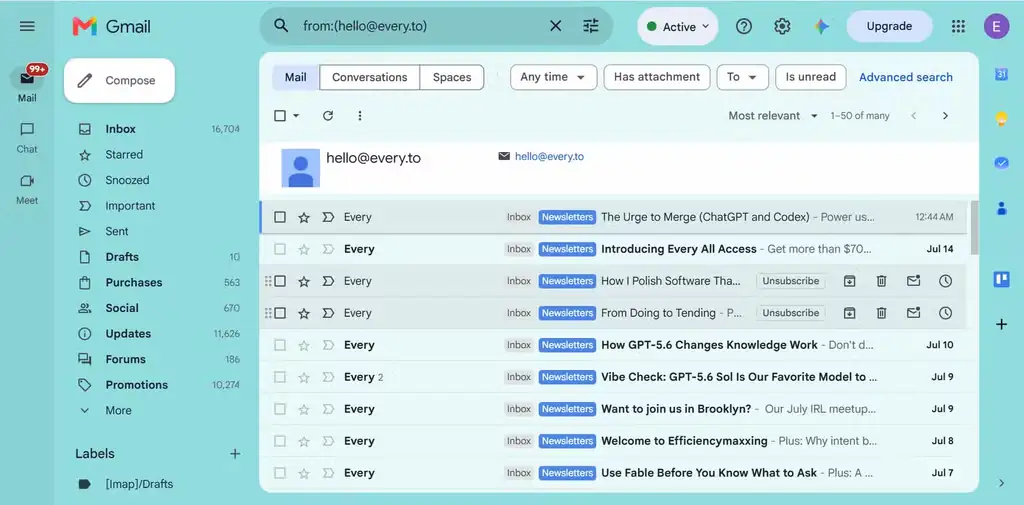Click the message list vertical scrollbar

[x=974, y=227]
